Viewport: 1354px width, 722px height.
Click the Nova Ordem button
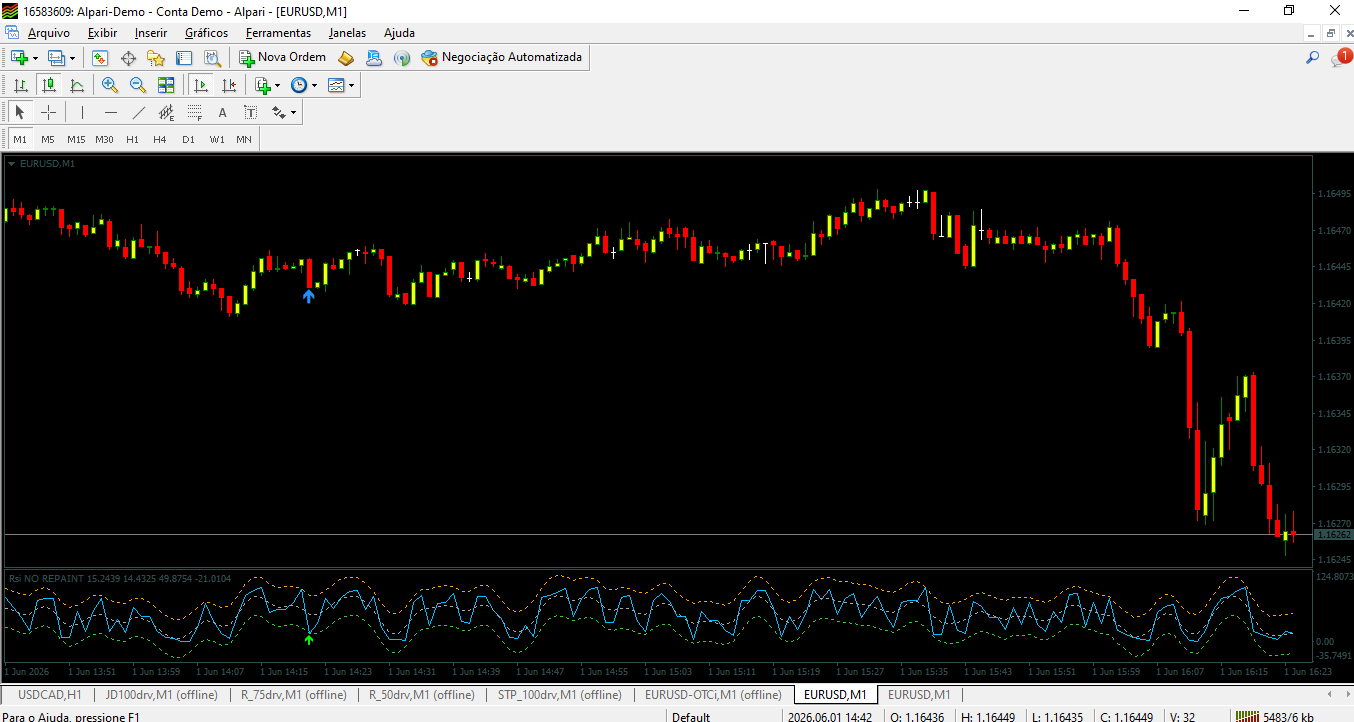click(x=282, y=58)
